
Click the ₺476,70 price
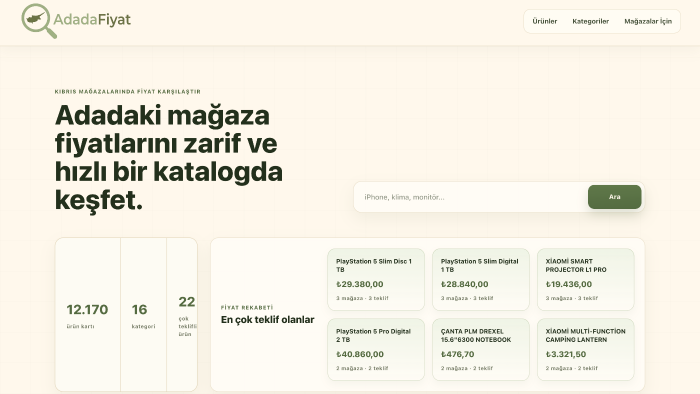coord(458,354)
